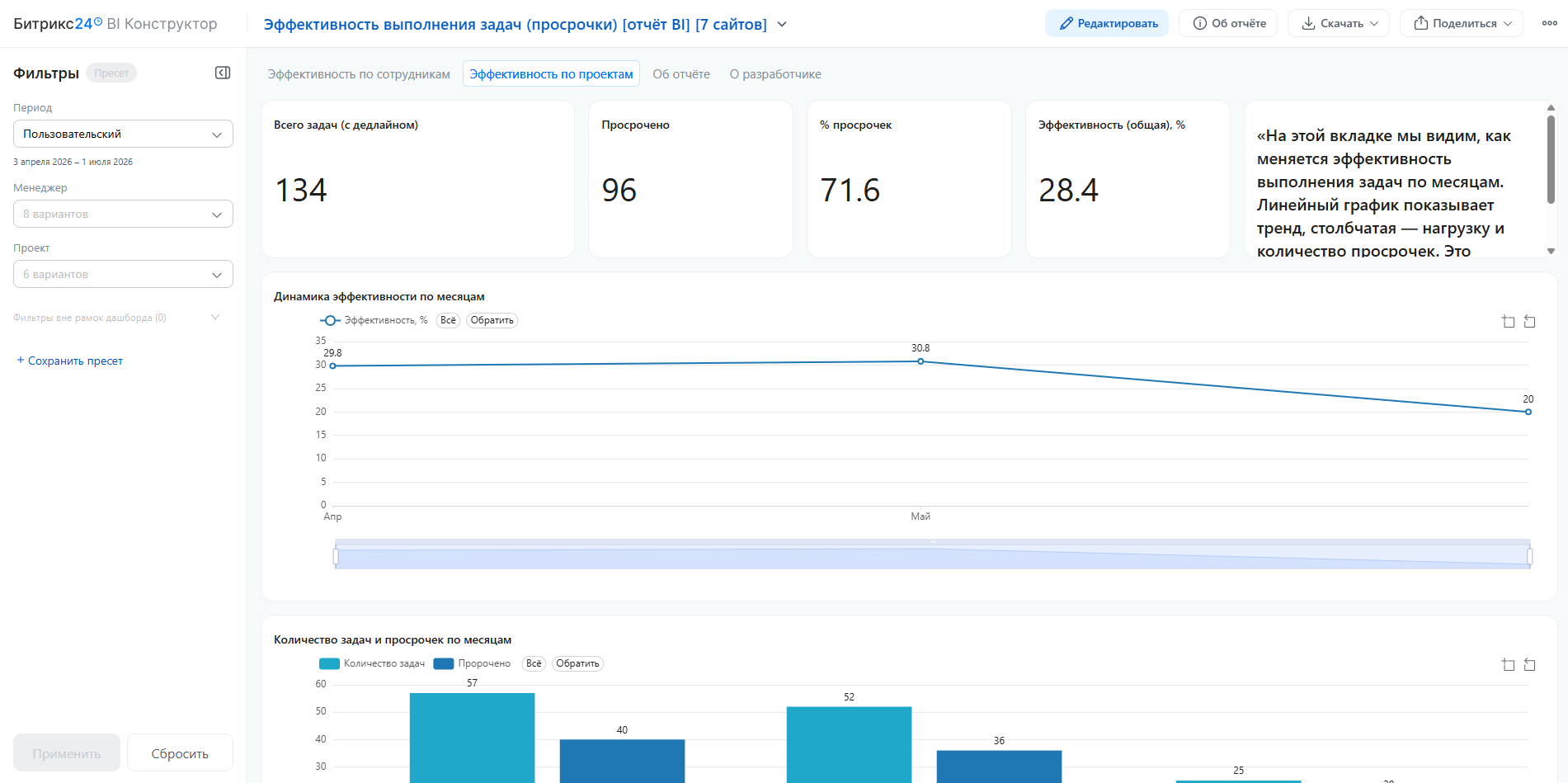The image size is (1568, 783).
Task: Click the scrollbar down arrow in text card
Action: [1551, 251]
